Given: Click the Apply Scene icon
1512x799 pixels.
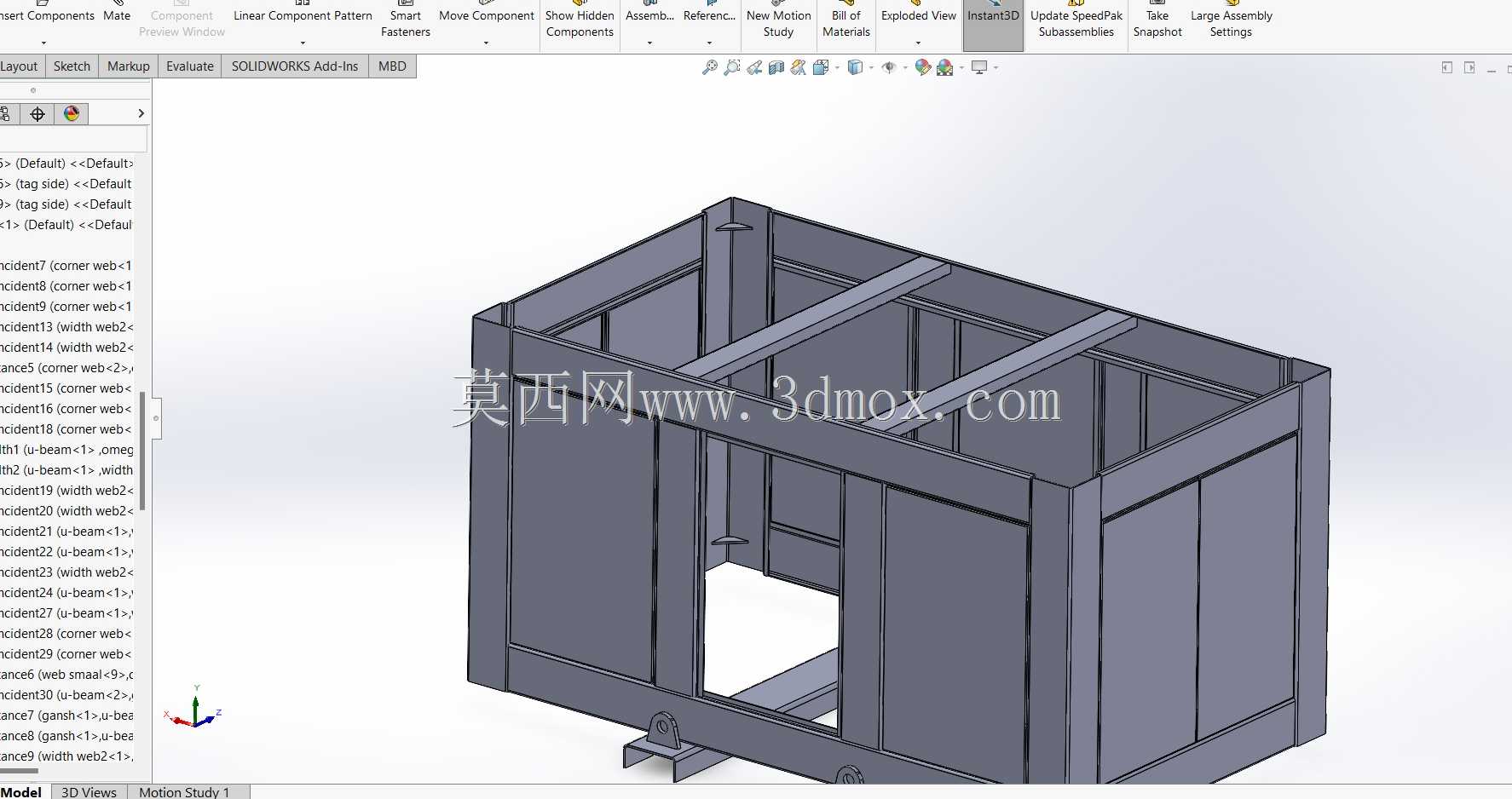Looking at the screenshot, I should (x=945, y=67).
